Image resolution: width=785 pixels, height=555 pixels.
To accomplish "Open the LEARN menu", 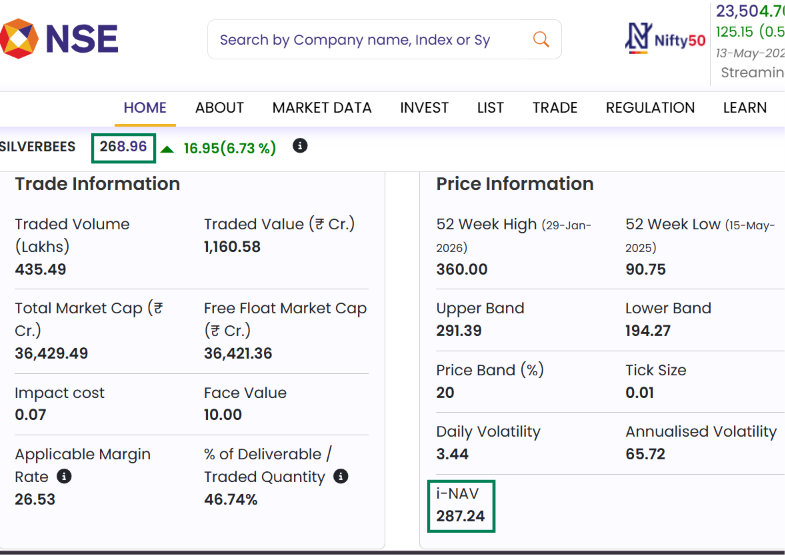I will coord(744,108).
